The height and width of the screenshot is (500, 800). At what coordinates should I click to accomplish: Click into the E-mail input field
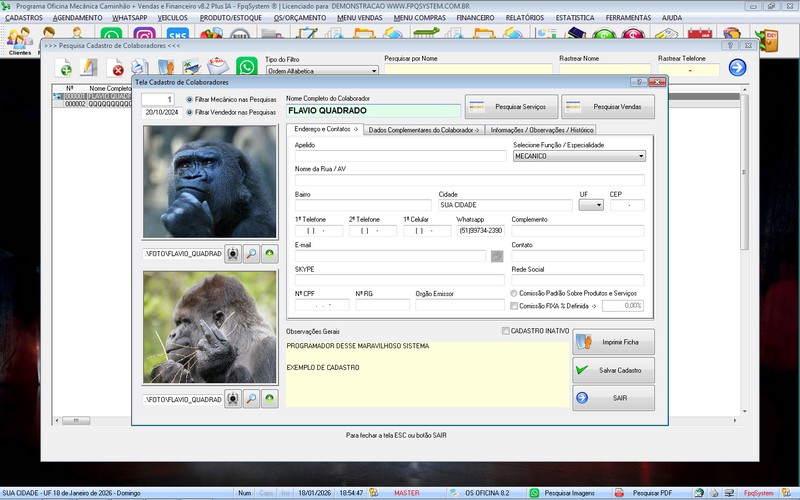[x=390, y=256]
